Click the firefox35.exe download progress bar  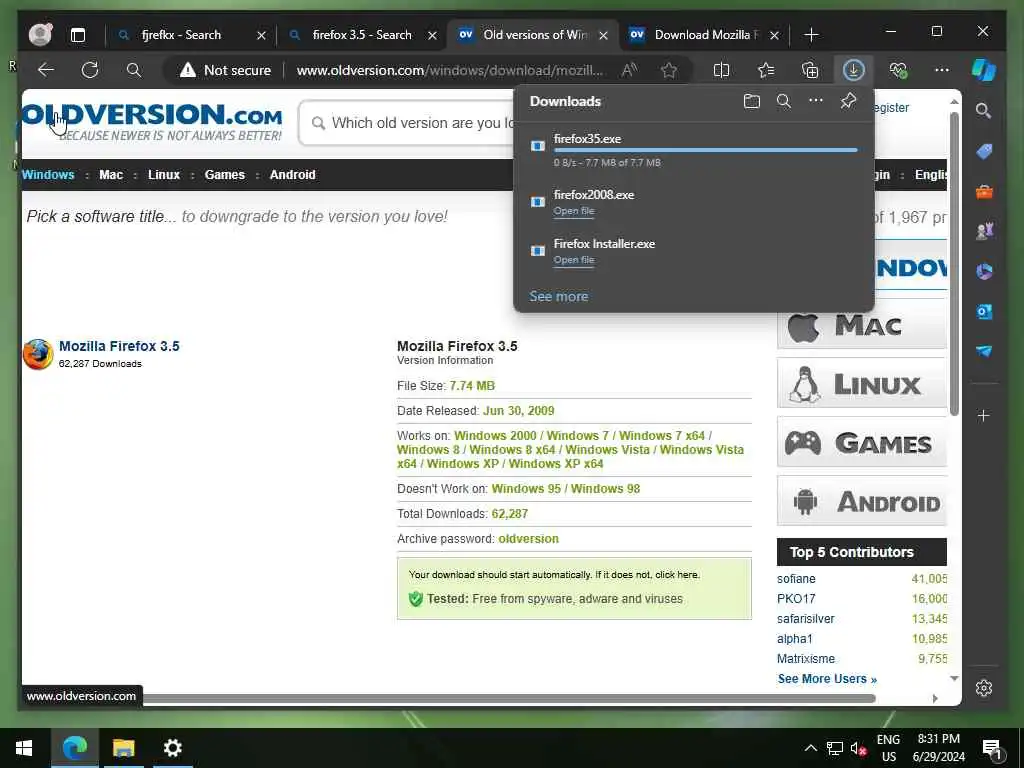click(x=705, y=150)
